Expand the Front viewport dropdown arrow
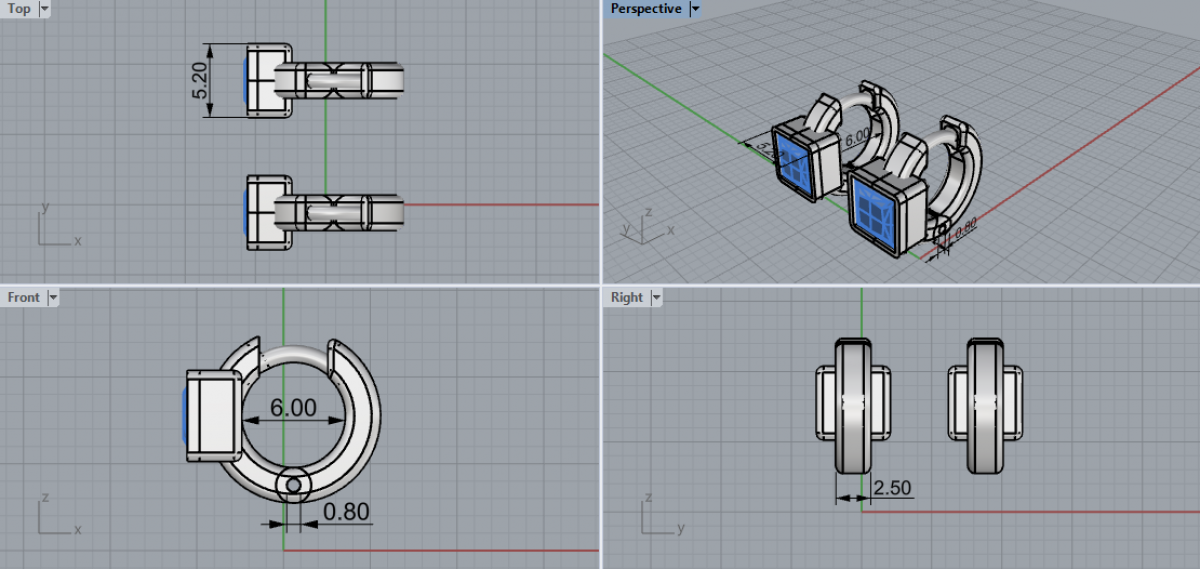This screenshot has height=569, width=1200. 53,297
